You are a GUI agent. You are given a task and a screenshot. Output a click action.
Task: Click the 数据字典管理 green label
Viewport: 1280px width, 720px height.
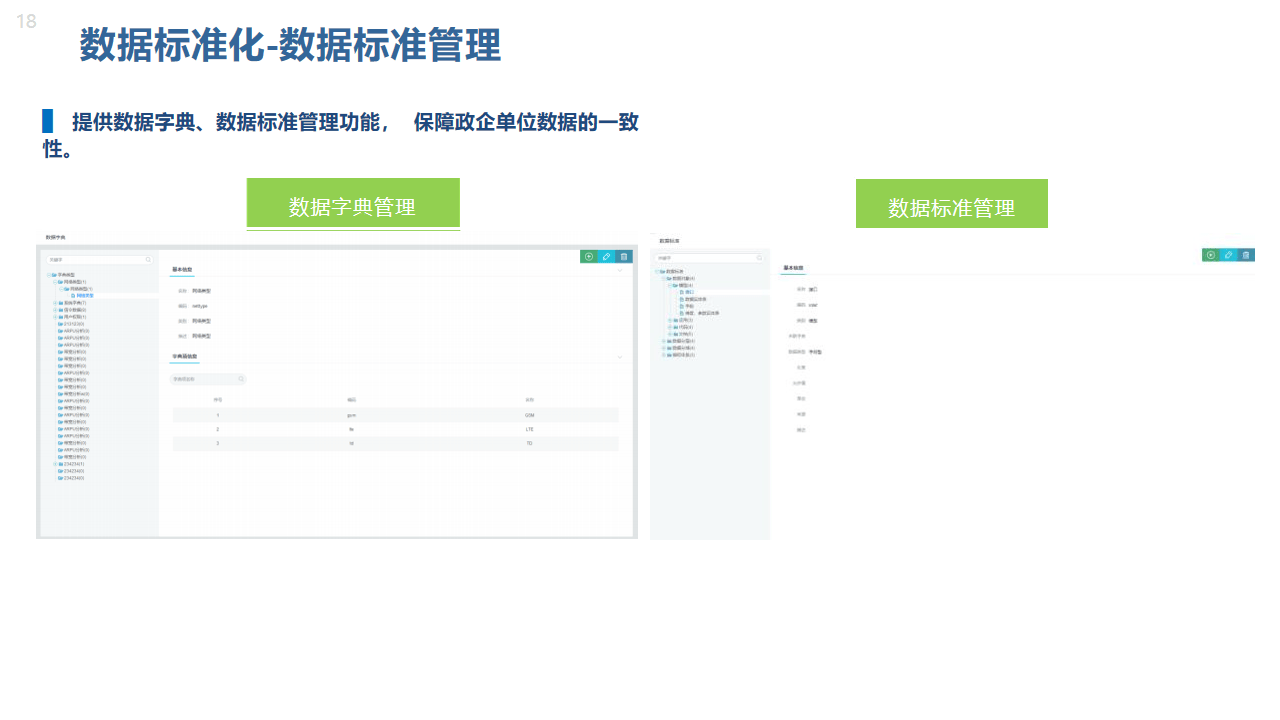353,204
